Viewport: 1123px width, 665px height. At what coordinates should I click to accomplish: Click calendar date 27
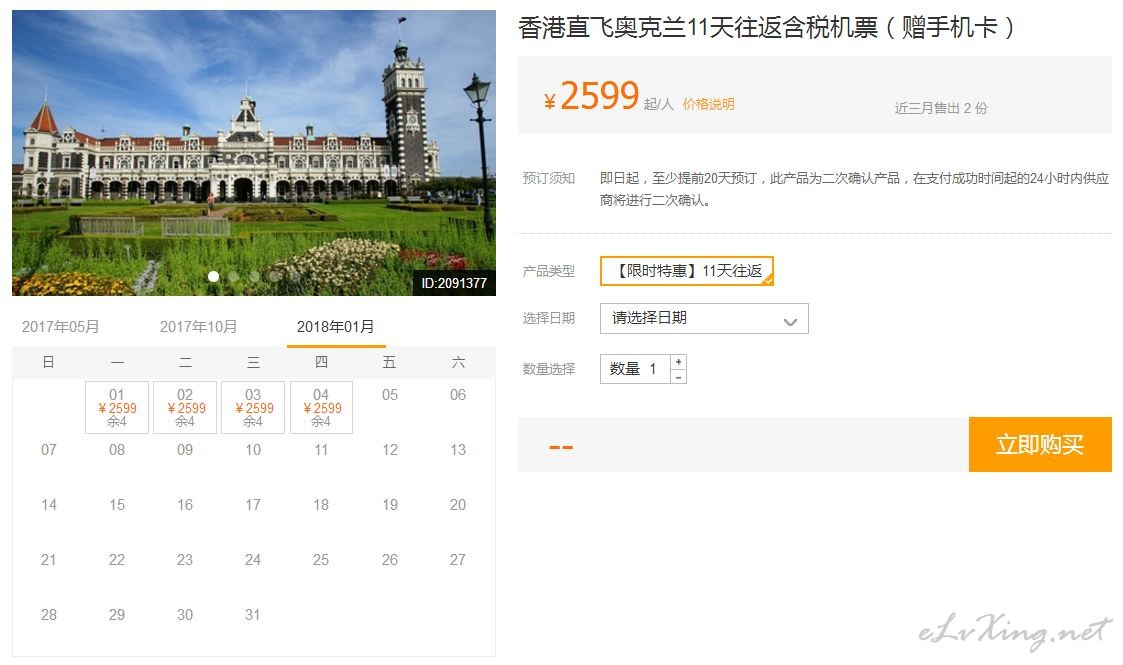pos(458,560)
